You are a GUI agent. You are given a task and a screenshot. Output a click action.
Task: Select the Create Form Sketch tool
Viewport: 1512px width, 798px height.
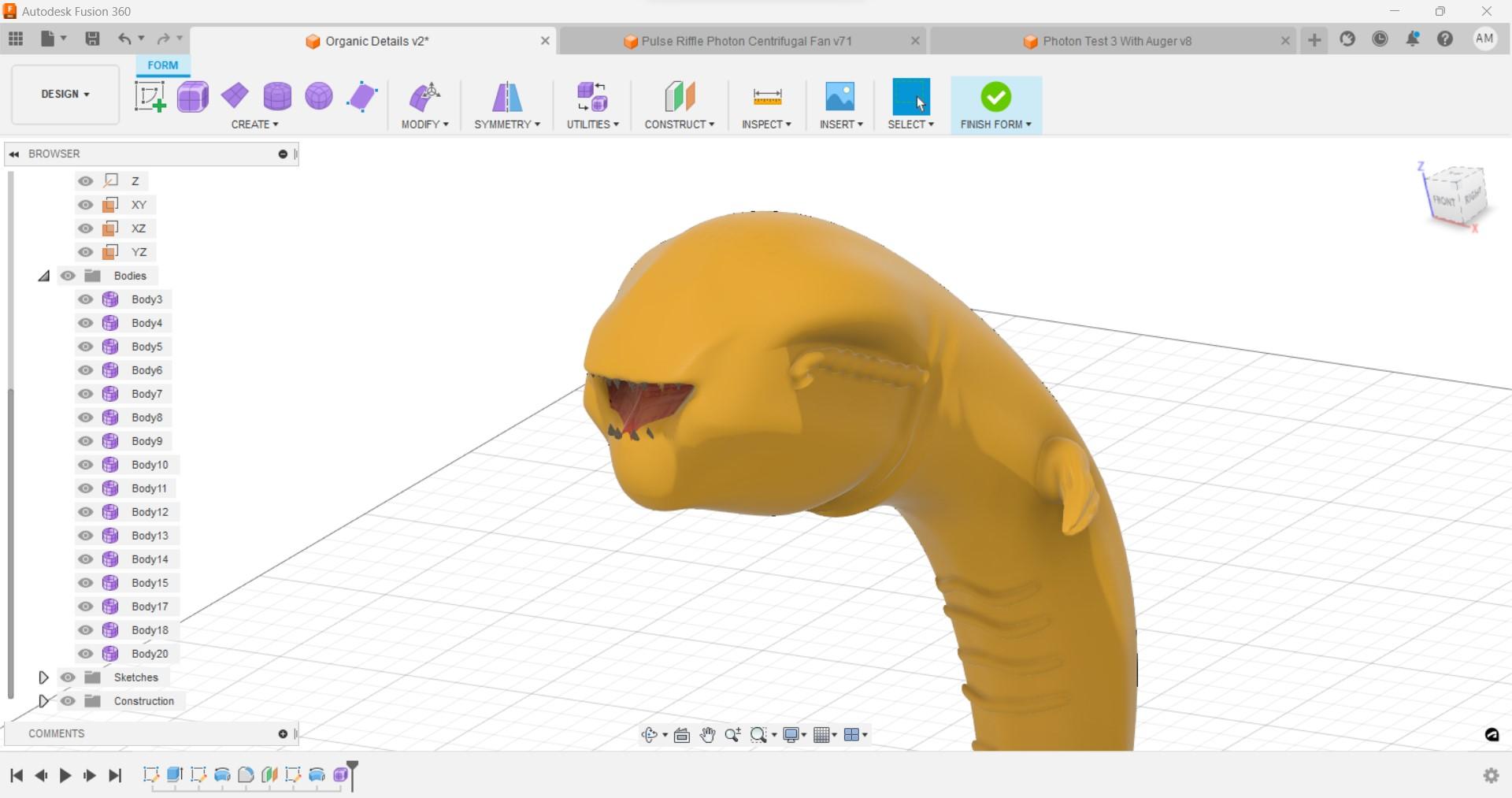pos(150,96)
